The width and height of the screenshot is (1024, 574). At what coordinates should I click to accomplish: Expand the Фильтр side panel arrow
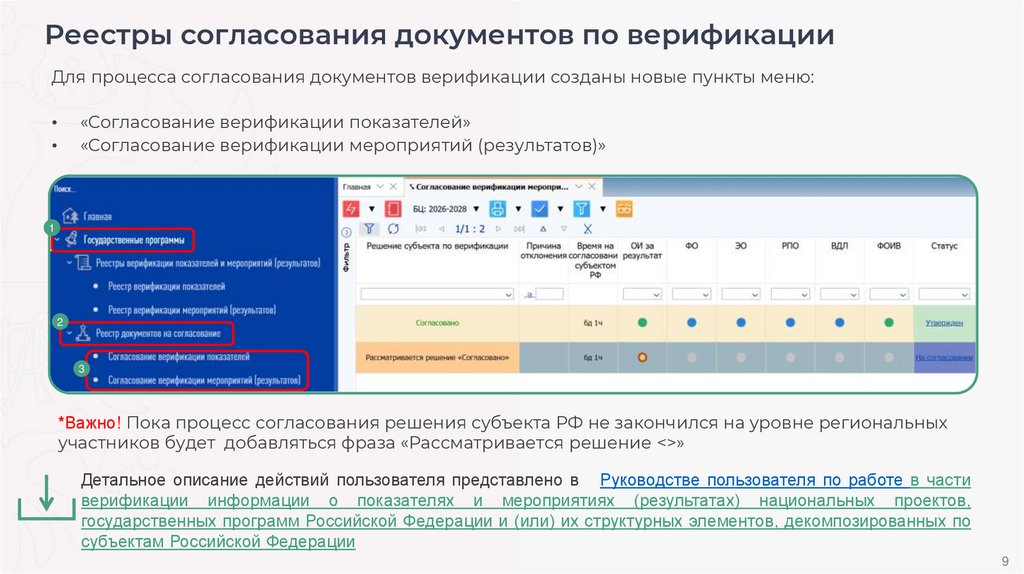tap(346, 232)
